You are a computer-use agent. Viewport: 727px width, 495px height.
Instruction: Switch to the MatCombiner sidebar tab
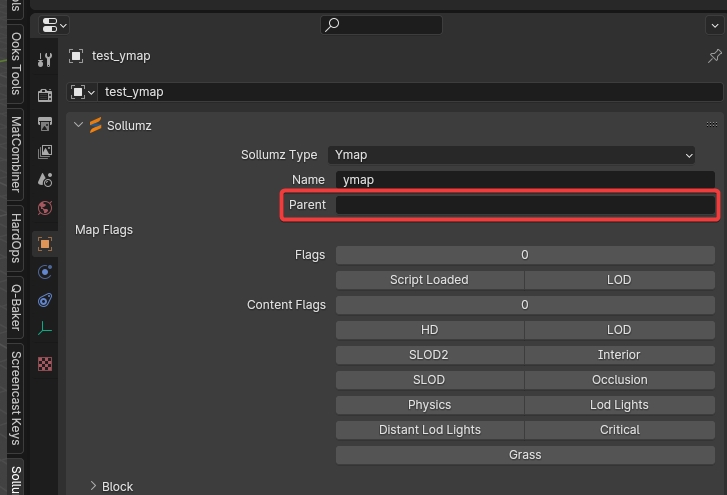click(16, 154)
